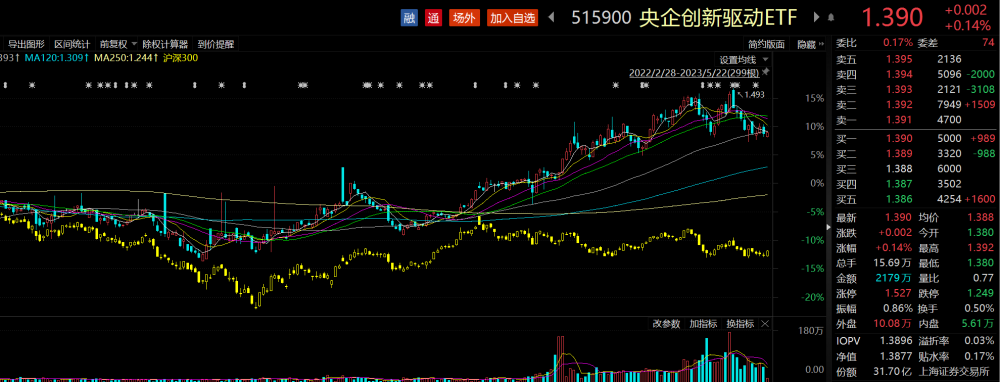Image resolution: width=1000 pixels, height=382 pixels.
Task: Click the 委比 value 0.17%
Action: 898,43
